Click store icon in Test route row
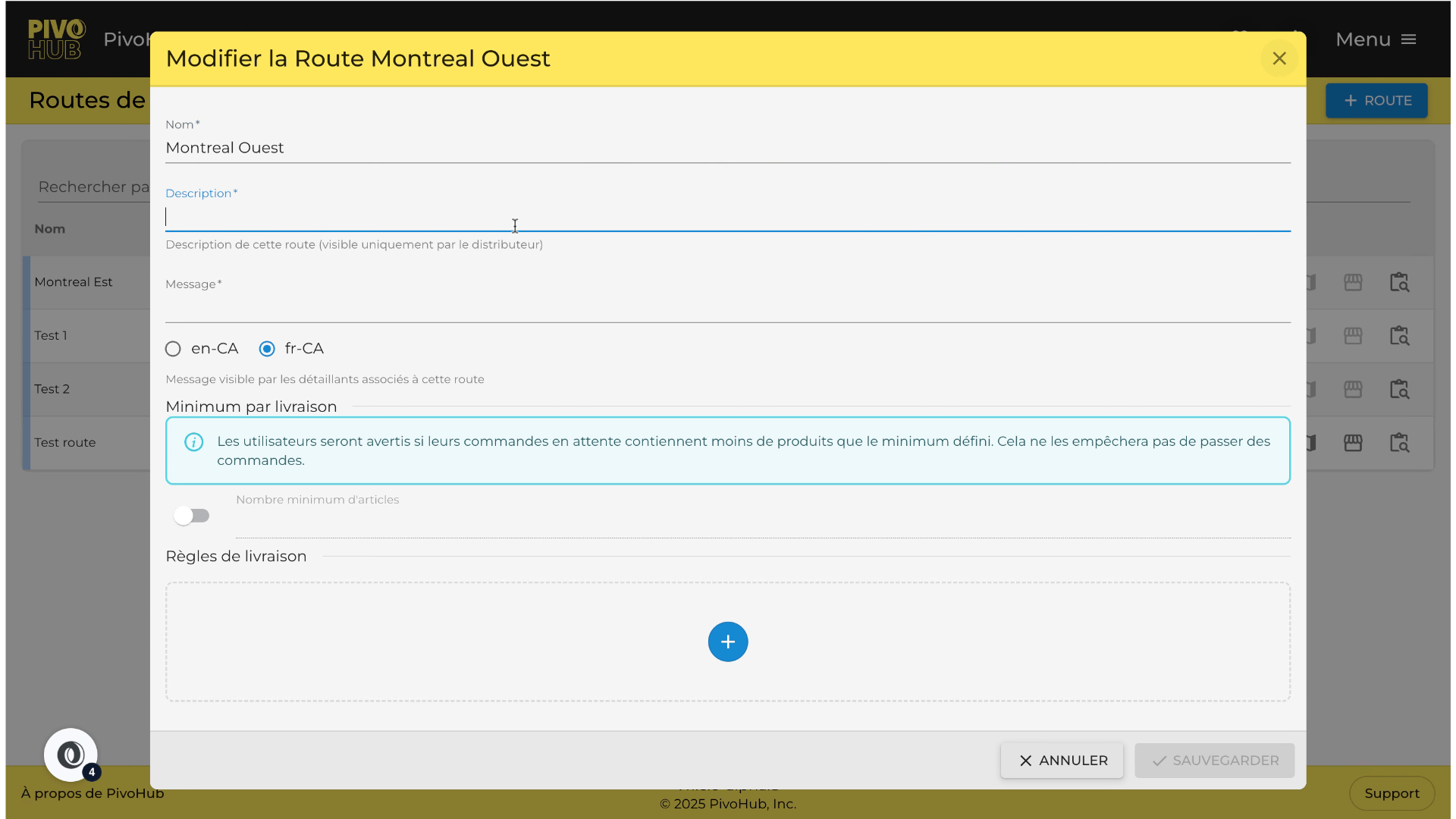Viewport: 1456px width, 819px height. pyautogui.click(x=1353, y=443)
